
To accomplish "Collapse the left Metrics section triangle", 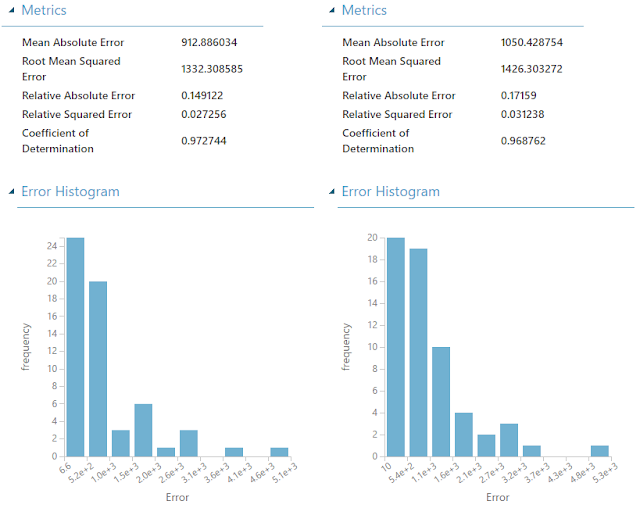I will 11,10.
